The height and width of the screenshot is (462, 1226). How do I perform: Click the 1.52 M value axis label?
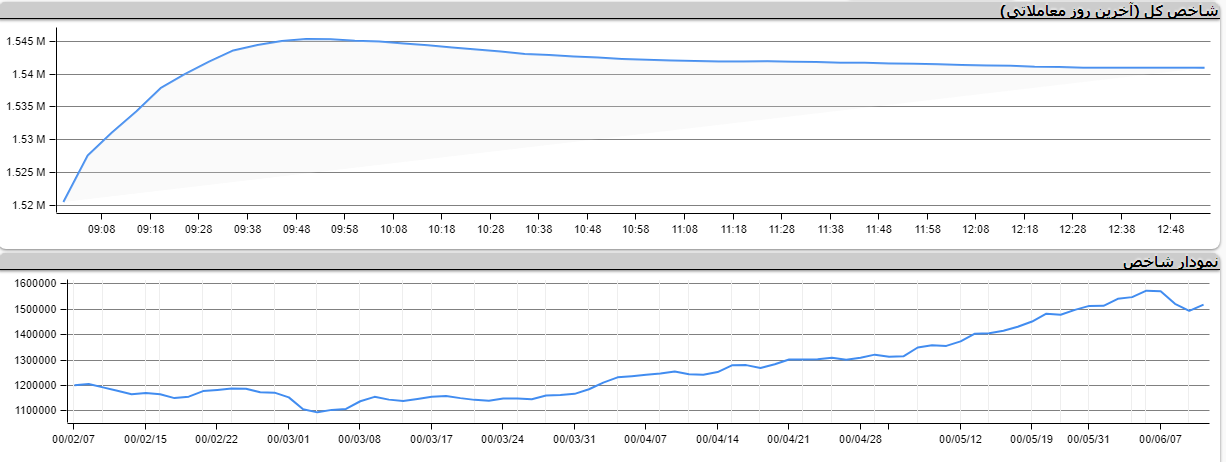point(29,205)
